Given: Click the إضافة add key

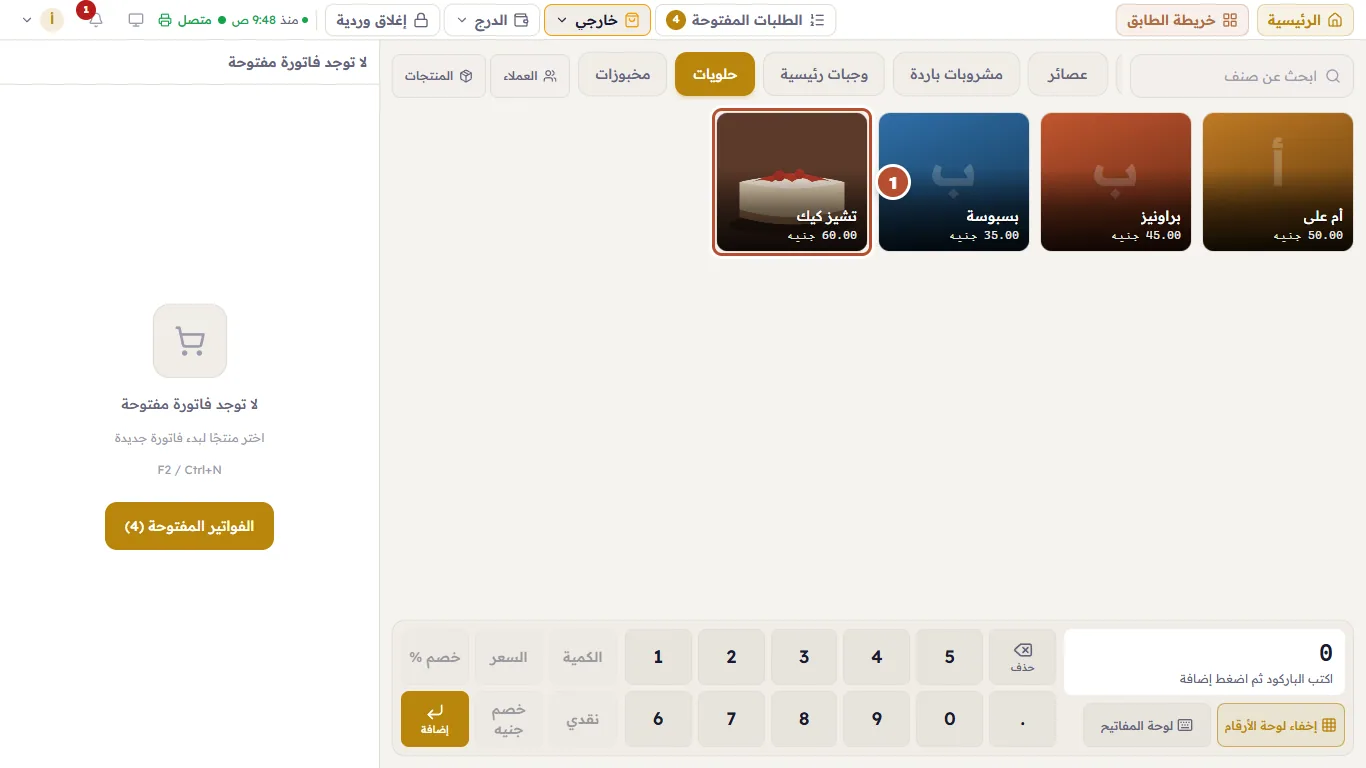Looking at the screenshot, I should click(435, 719).
